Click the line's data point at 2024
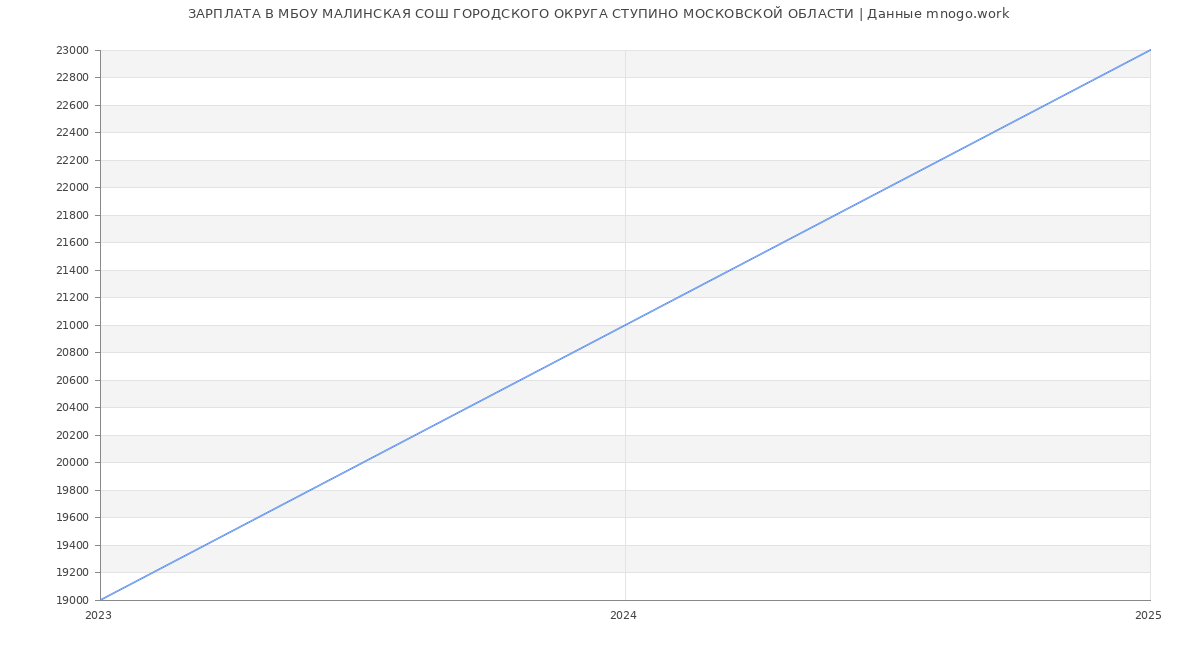Image resolution: width=1200 pixels, height=650 pixels. [625, 325]
